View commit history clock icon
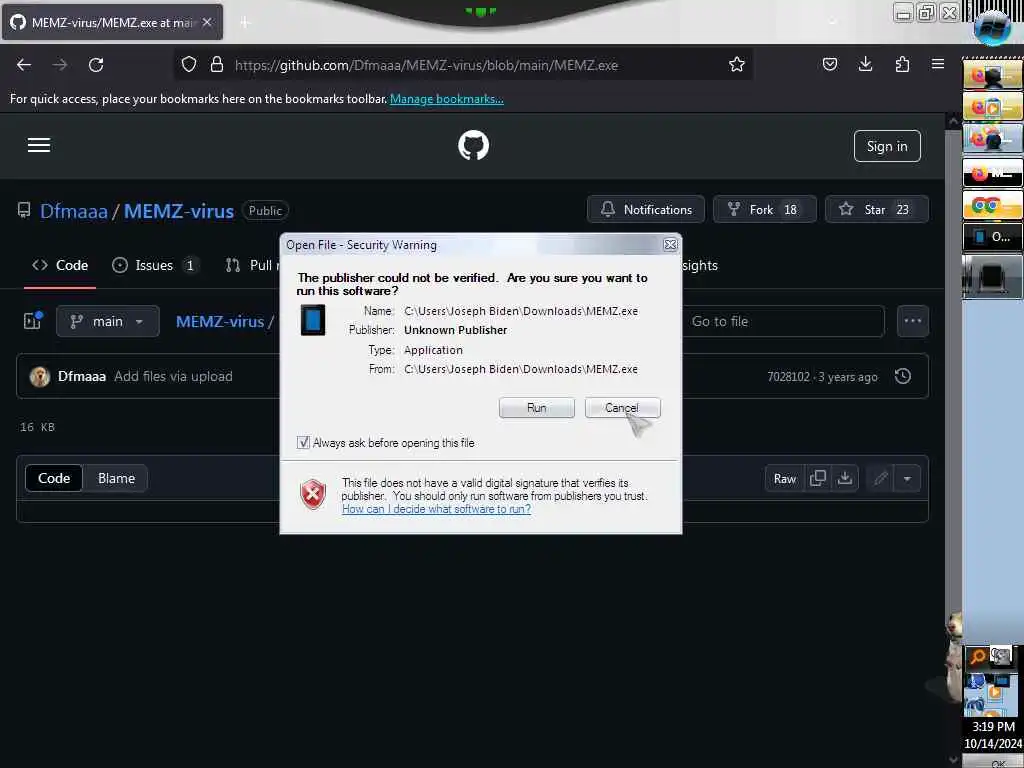The height and width of the screenshot is (768, 1024). click(903, 376)
